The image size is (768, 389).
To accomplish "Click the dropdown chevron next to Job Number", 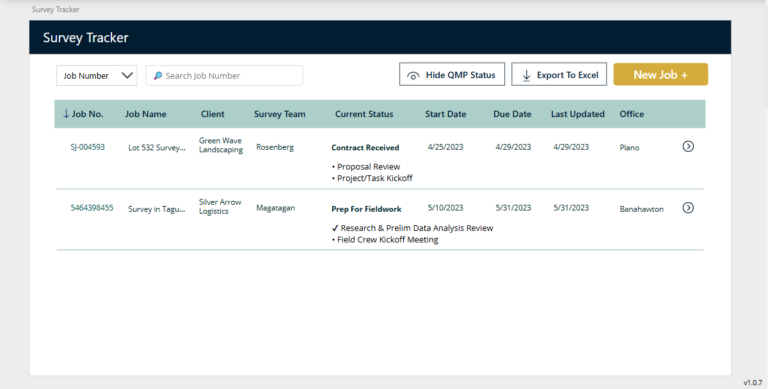I will click(127, 75).
